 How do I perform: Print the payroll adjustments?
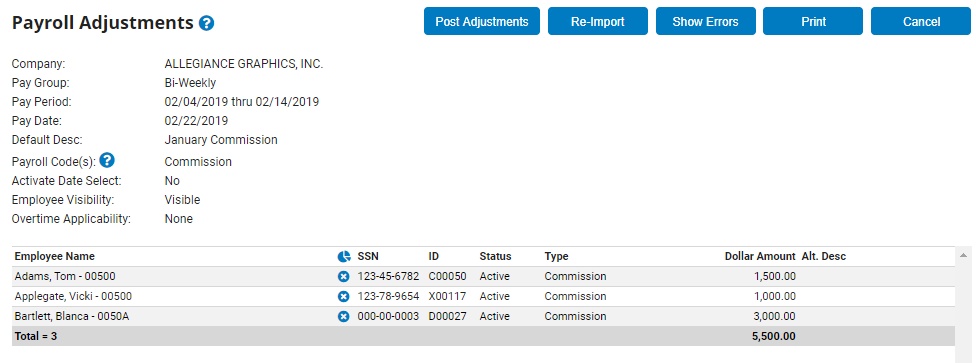coord(813,21)
